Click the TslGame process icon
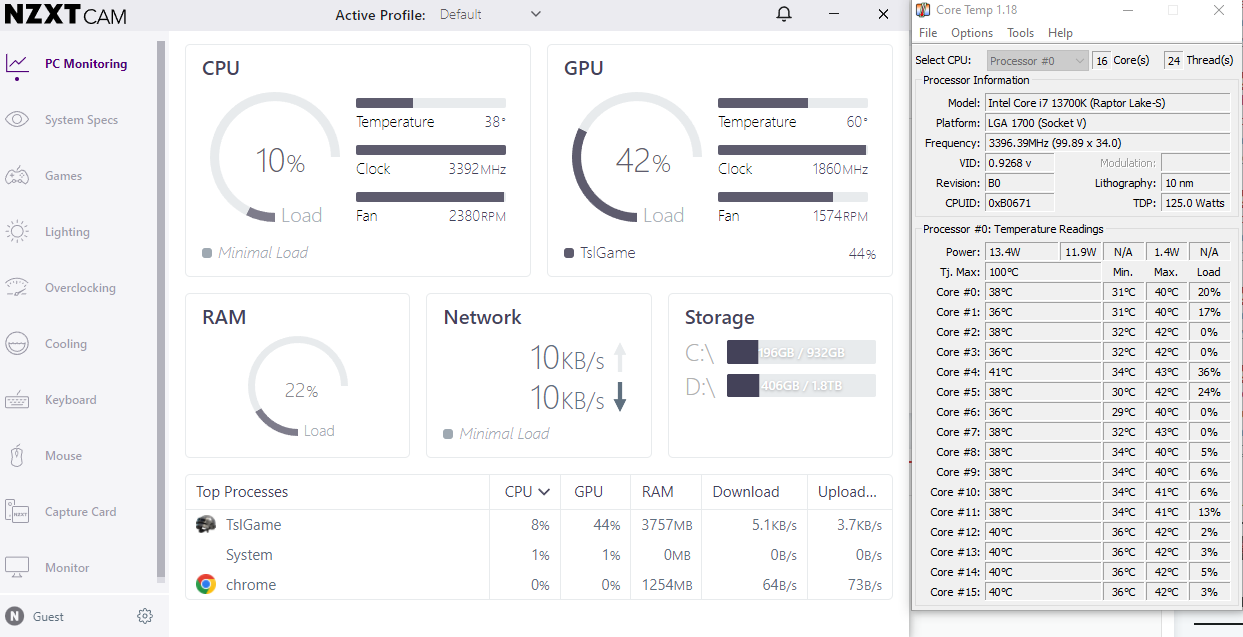The image size is (1243, 637). pyautogui.click(x=206, y=525)
